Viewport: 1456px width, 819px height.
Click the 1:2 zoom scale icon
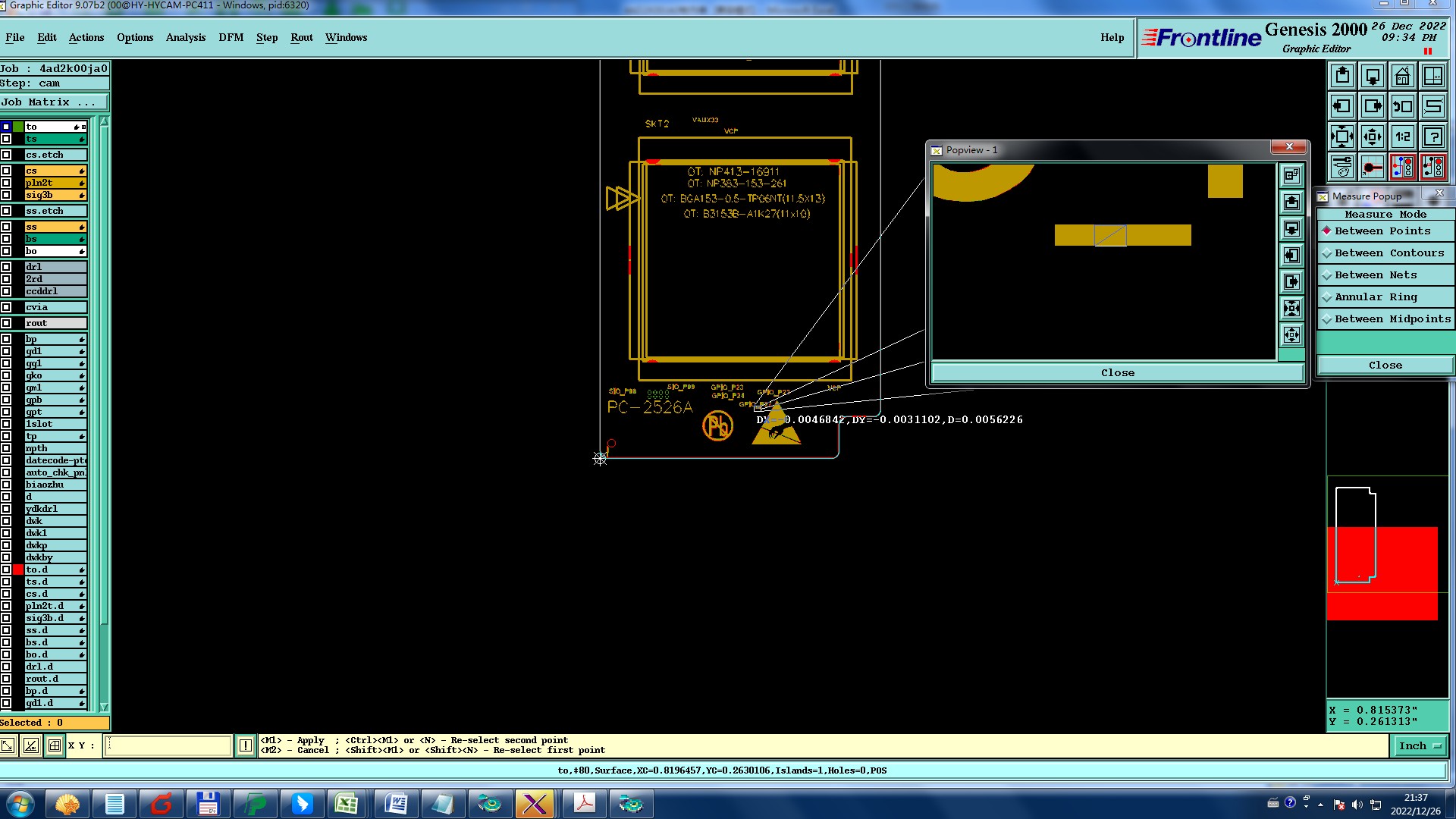pyautogui.click(x=1403, y=136)
